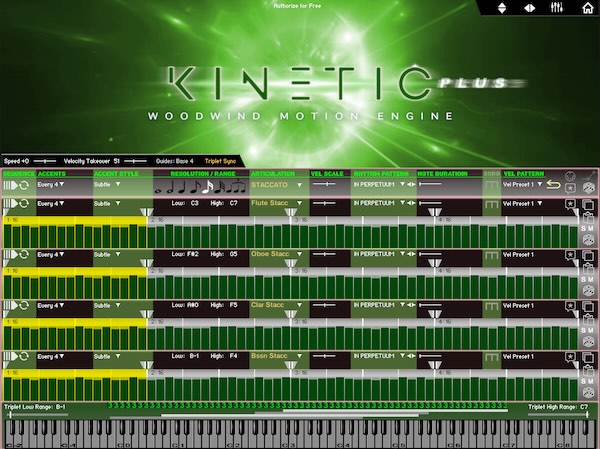Copy the Bssn Stacc row pattern
Viewport: 600px width, 449px height.
pos(588,358)
